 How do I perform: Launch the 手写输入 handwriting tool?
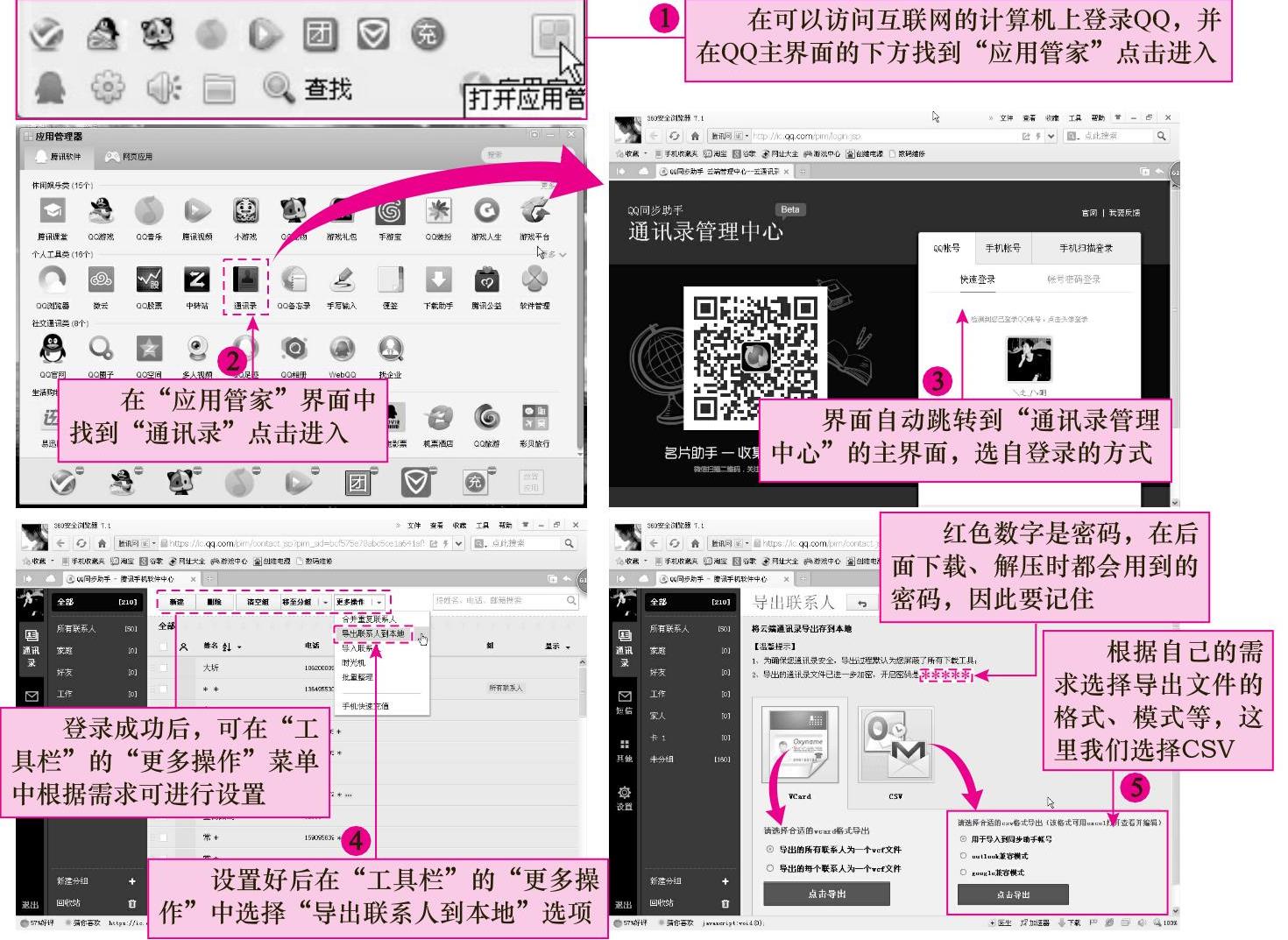pos(342,280)
